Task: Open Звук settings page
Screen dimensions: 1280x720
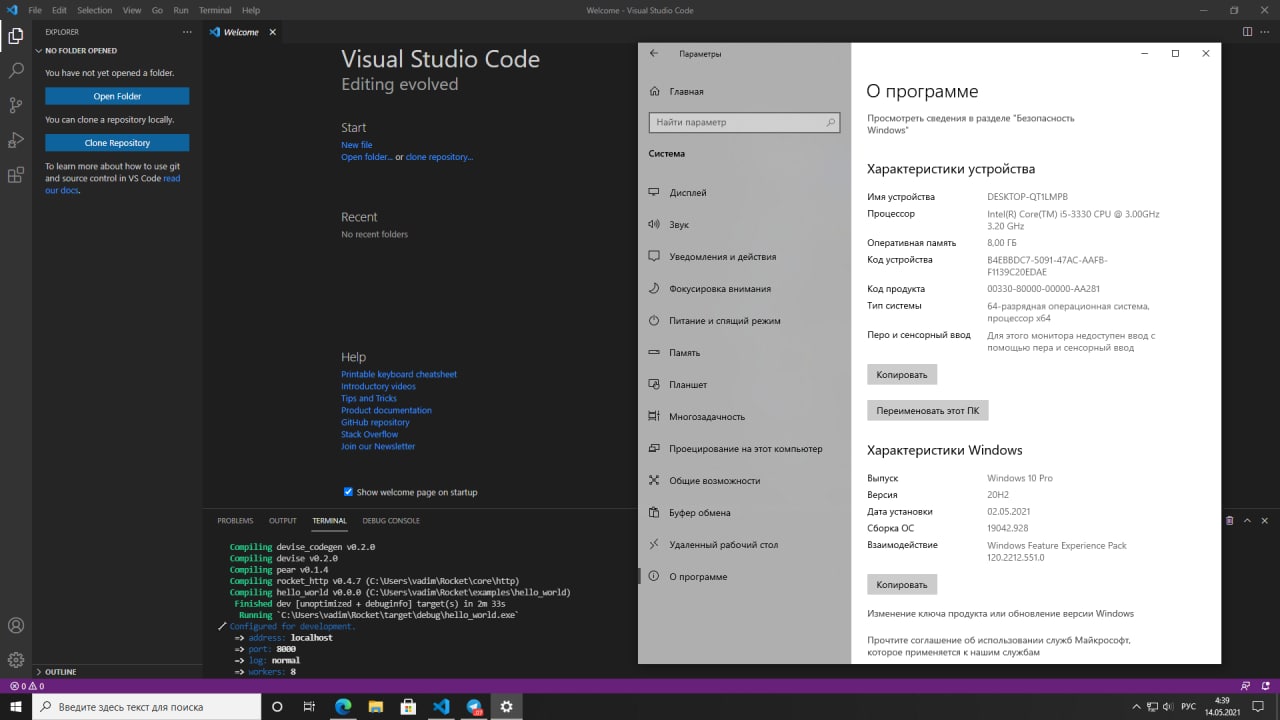Action: point(744,224)
